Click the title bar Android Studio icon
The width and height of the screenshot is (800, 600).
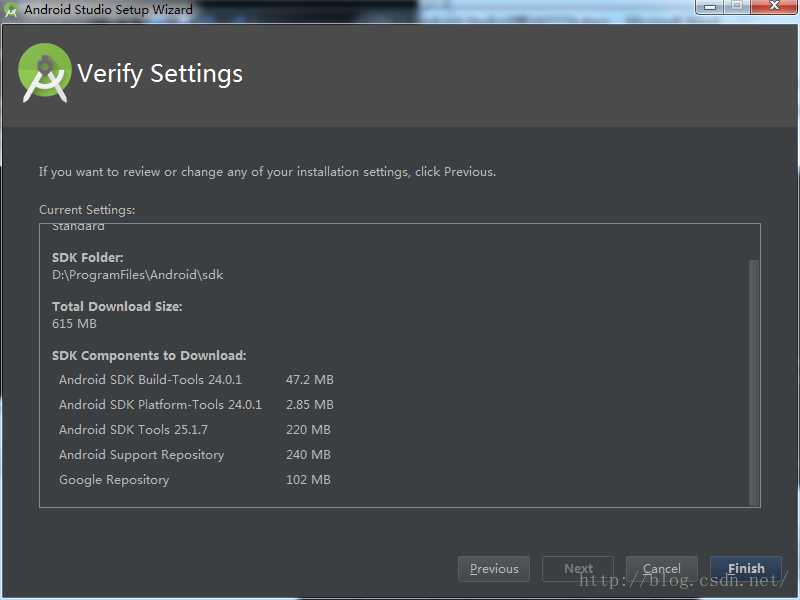point(11,10)
